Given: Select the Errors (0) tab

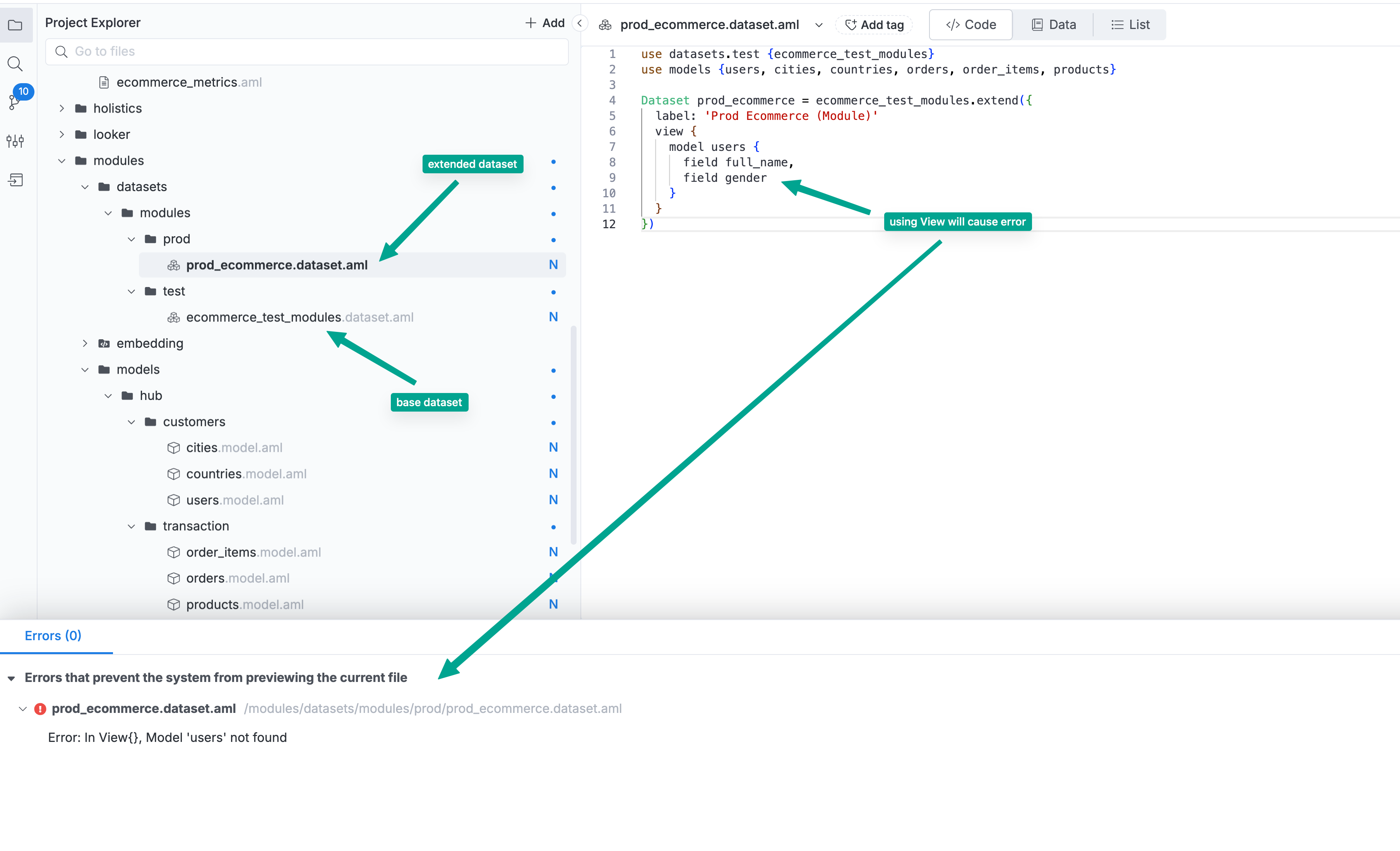Looking at the screenshot, I should tap(53, 636).
